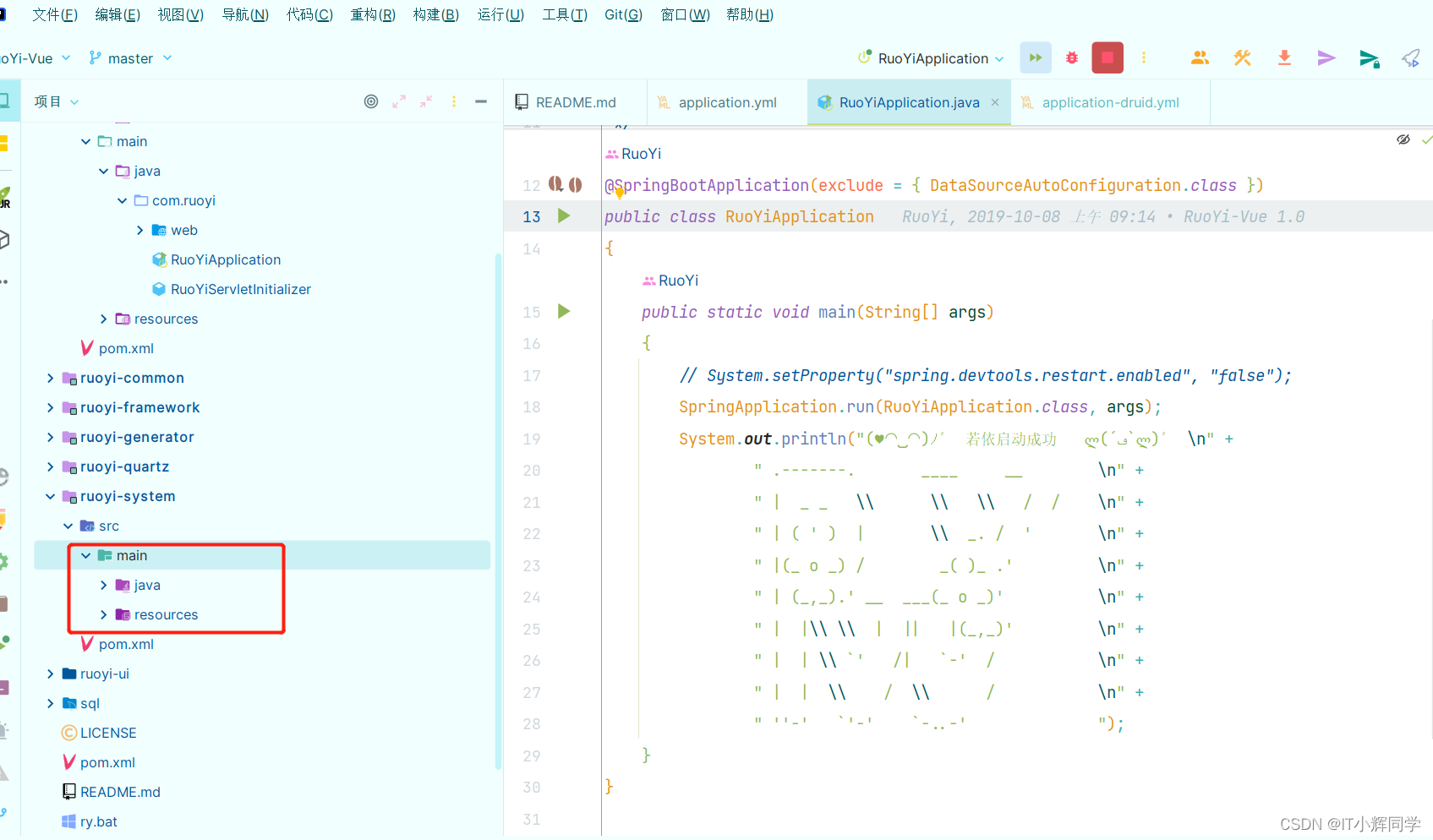Select RuoYiApplication class in project tree
This screenshot has height=840, width=1433.
coord(226,259)
